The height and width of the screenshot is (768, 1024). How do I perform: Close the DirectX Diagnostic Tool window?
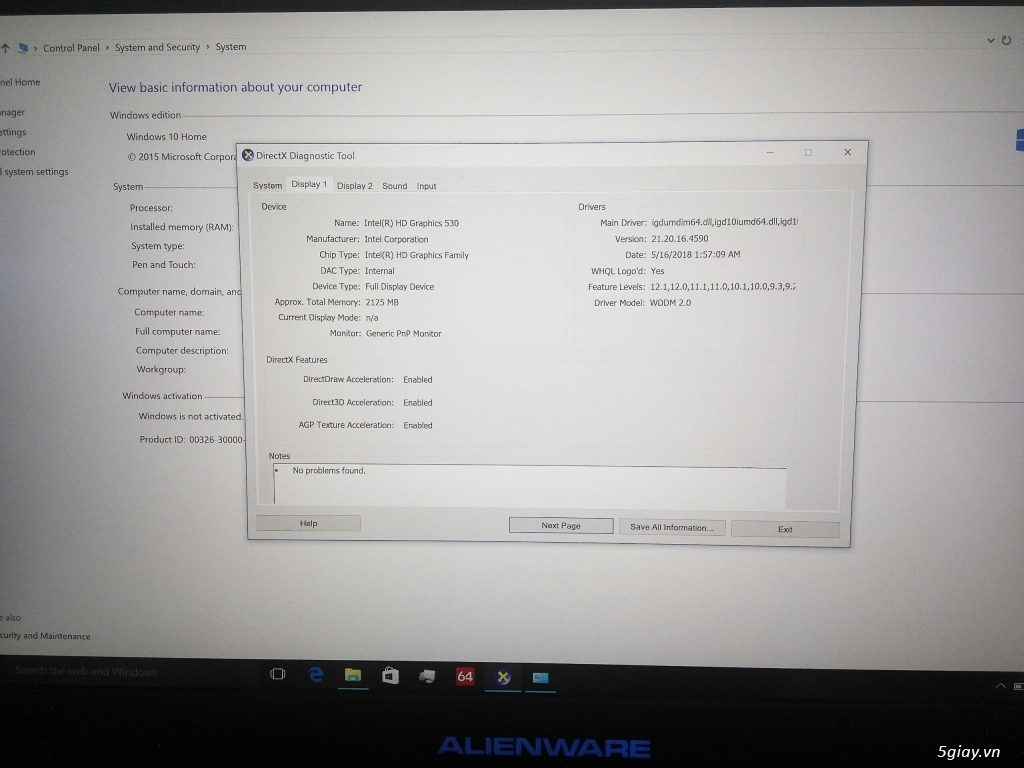[x=848, y=152]
